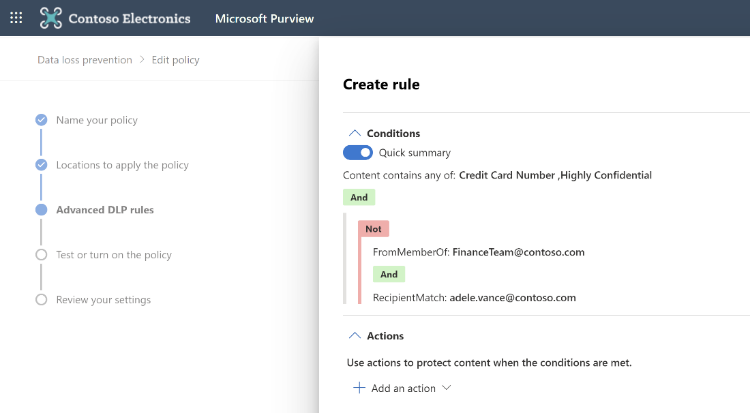Click the Edit policy breadcrumb
Image resolution: width=750 pixels, height=413 pixels.
pos(176,60)
